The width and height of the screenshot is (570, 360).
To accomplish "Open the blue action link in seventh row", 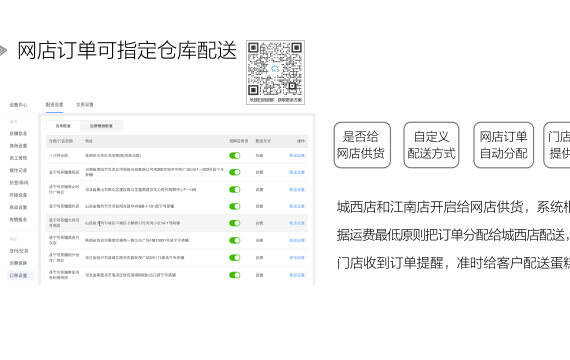I will tap(297, 257).
